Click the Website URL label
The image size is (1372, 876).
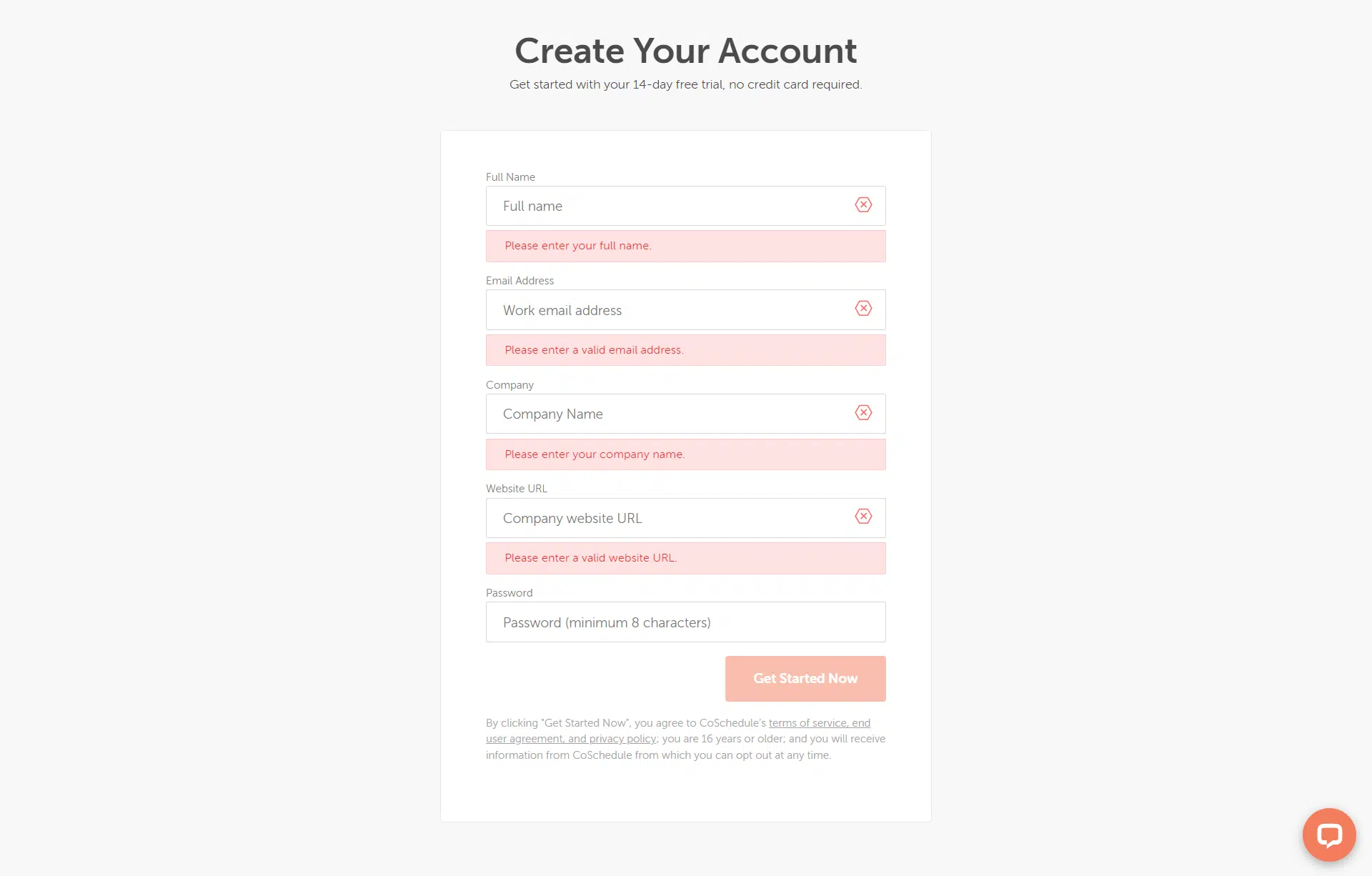click(x=517, y=489)
